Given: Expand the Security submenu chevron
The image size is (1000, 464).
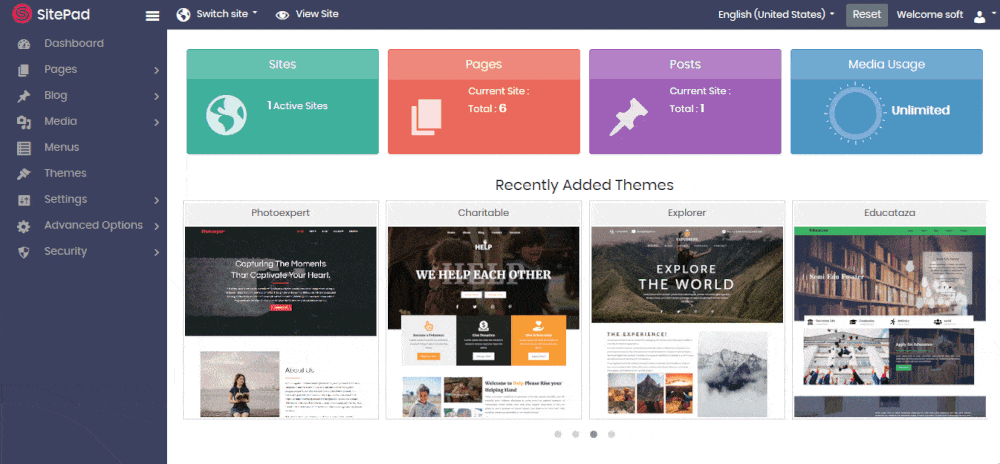Looking at the screenshot, I should pyautogui.click(x=156, y=252).
